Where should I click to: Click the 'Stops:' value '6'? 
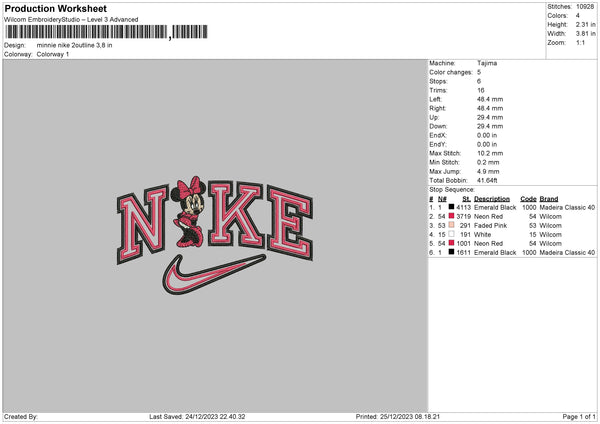(x=479, y=81)
